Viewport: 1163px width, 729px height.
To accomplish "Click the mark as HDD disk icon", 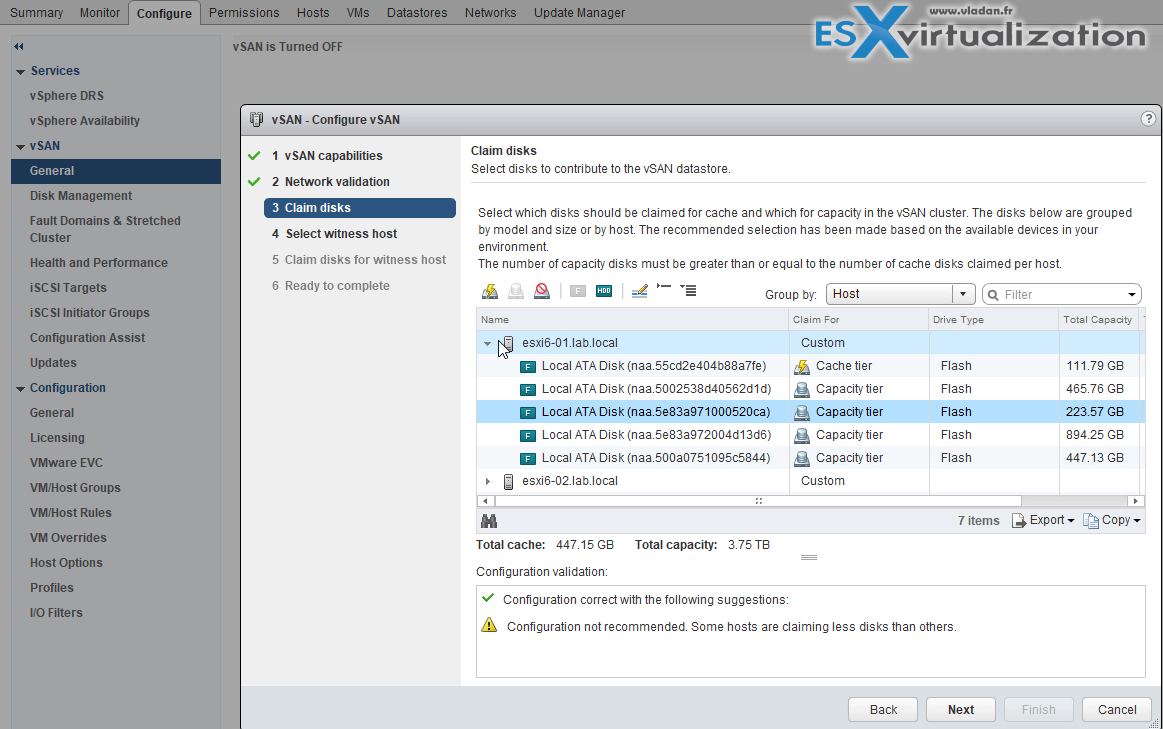I will [604, 291].
